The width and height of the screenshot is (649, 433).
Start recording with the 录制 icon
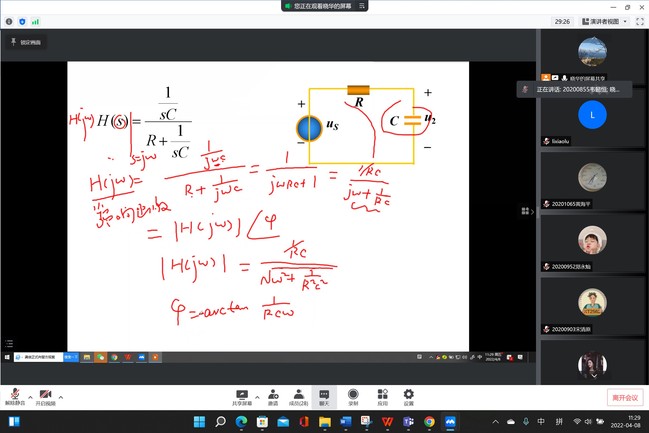(x=353, y=393)
